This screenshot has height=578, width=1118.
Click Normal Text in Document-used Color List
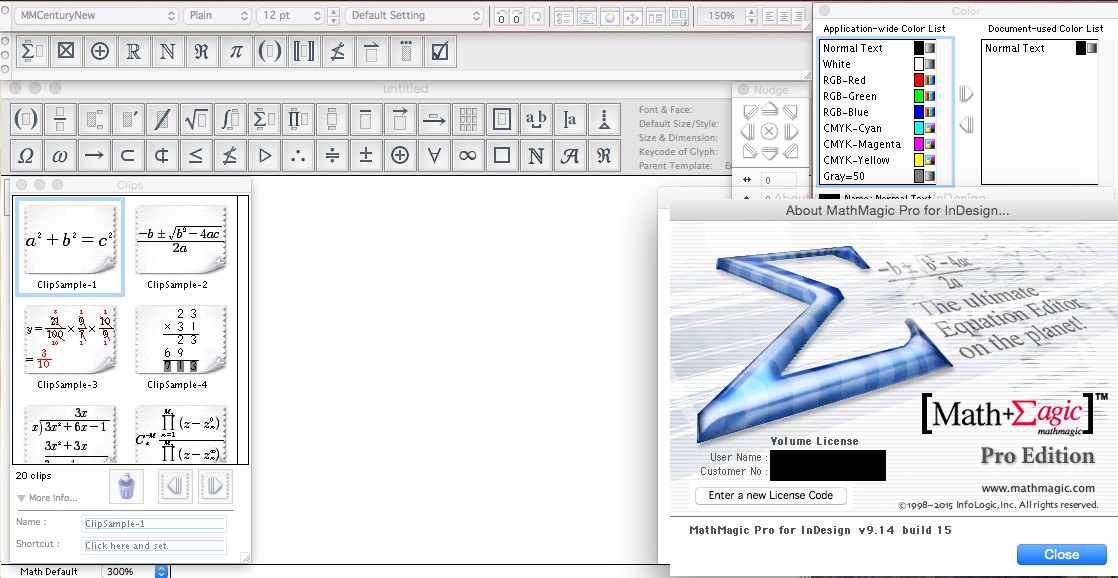pyautogui.click(x=1015, y=48)
